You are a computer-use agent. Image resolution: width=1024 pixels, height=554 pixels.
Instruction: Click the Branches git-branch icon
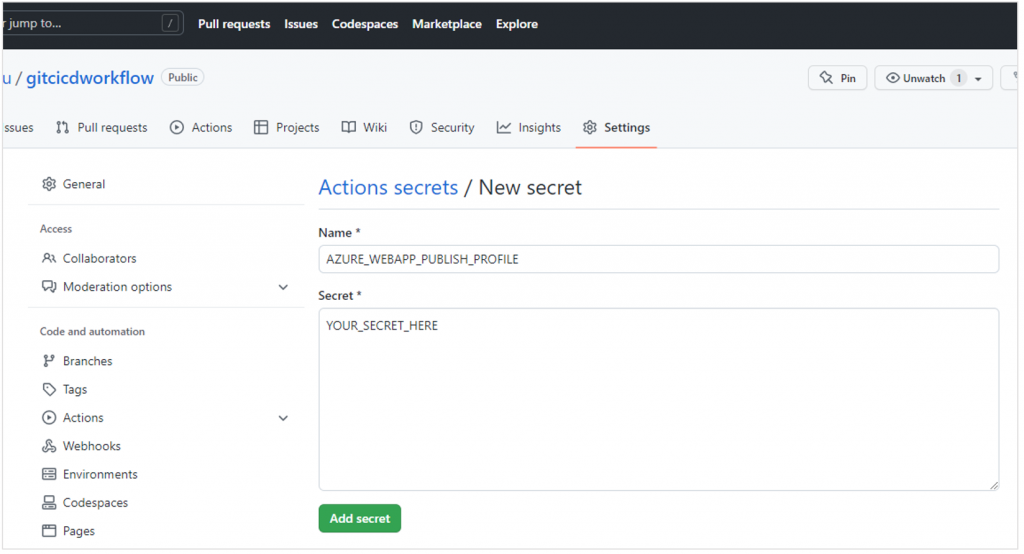point(49,361)
